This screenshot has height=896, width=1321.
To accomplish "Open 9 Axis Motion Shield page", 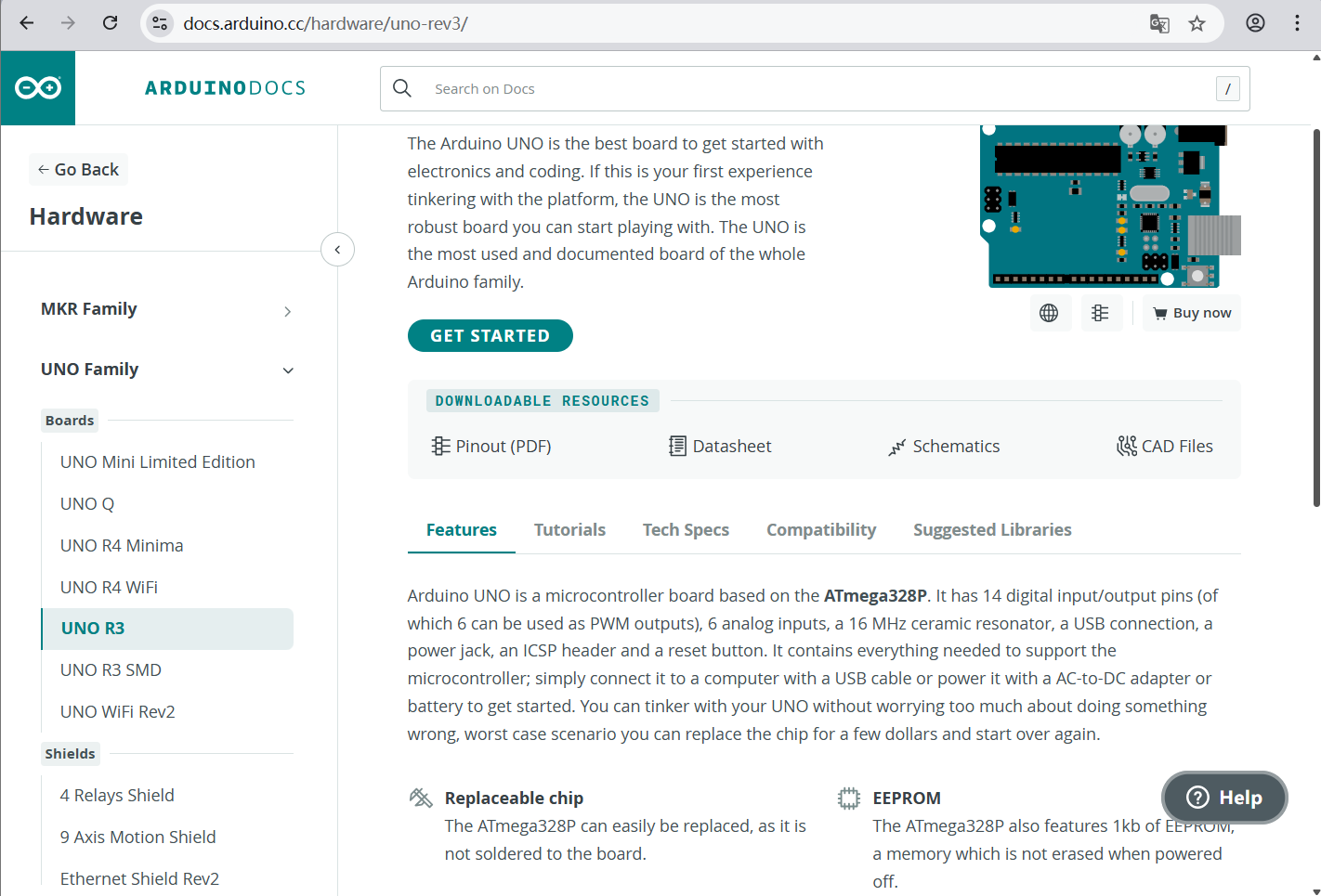I will pyautogui.click(x=137, y=838).
